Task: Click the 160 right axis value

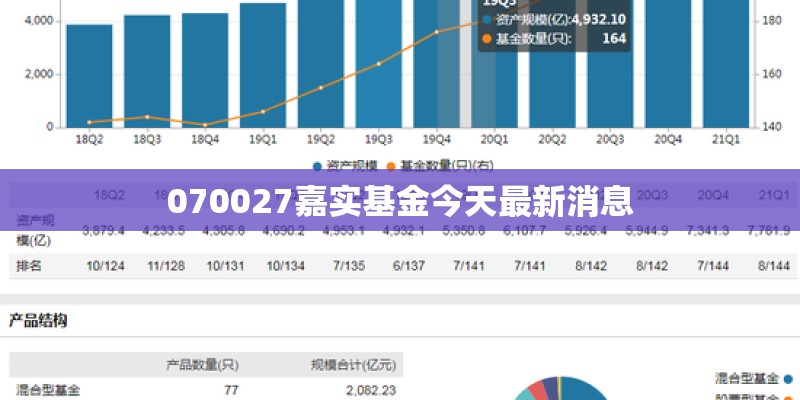Action: tap(772, 74)
